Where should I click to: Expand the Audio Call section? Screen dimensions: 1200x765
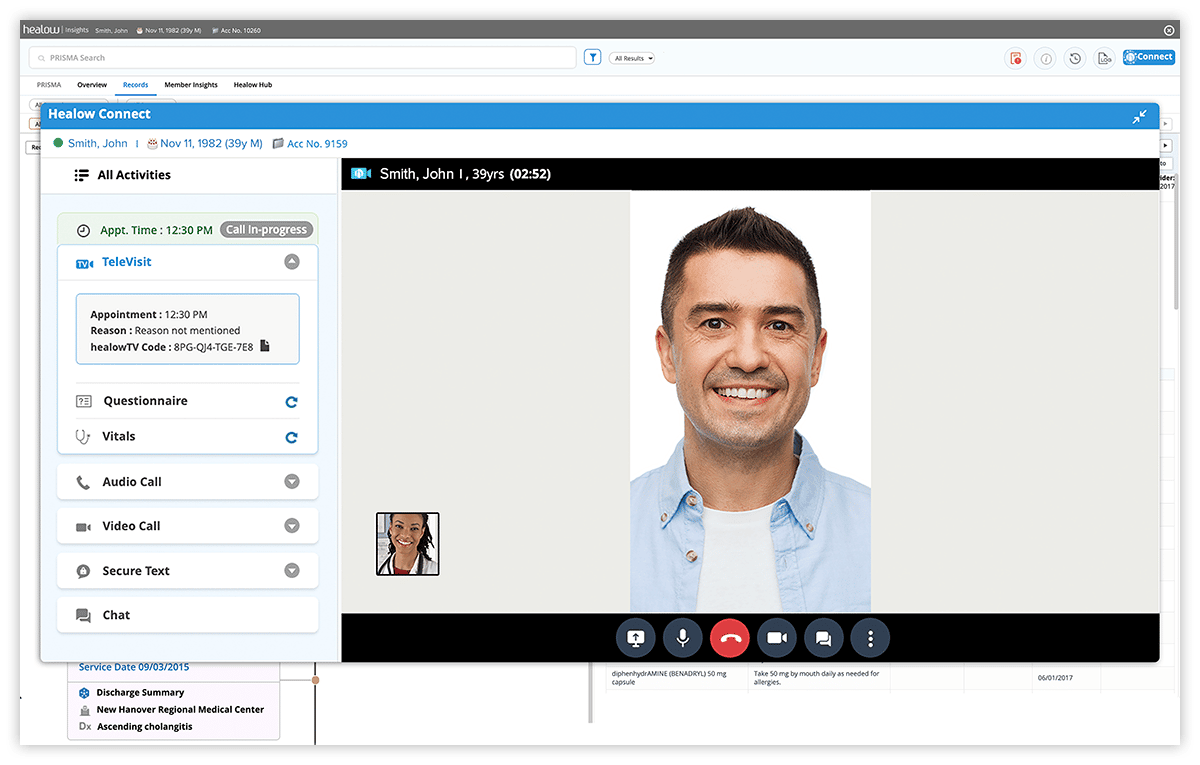[291, 482]
